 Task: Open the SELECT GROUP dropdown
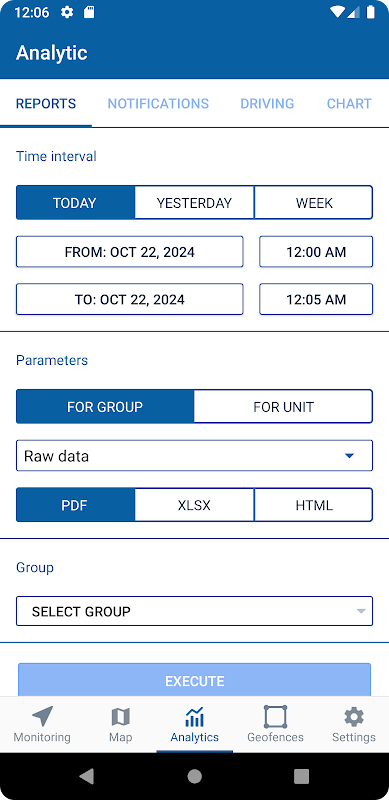tap(194, 611)
